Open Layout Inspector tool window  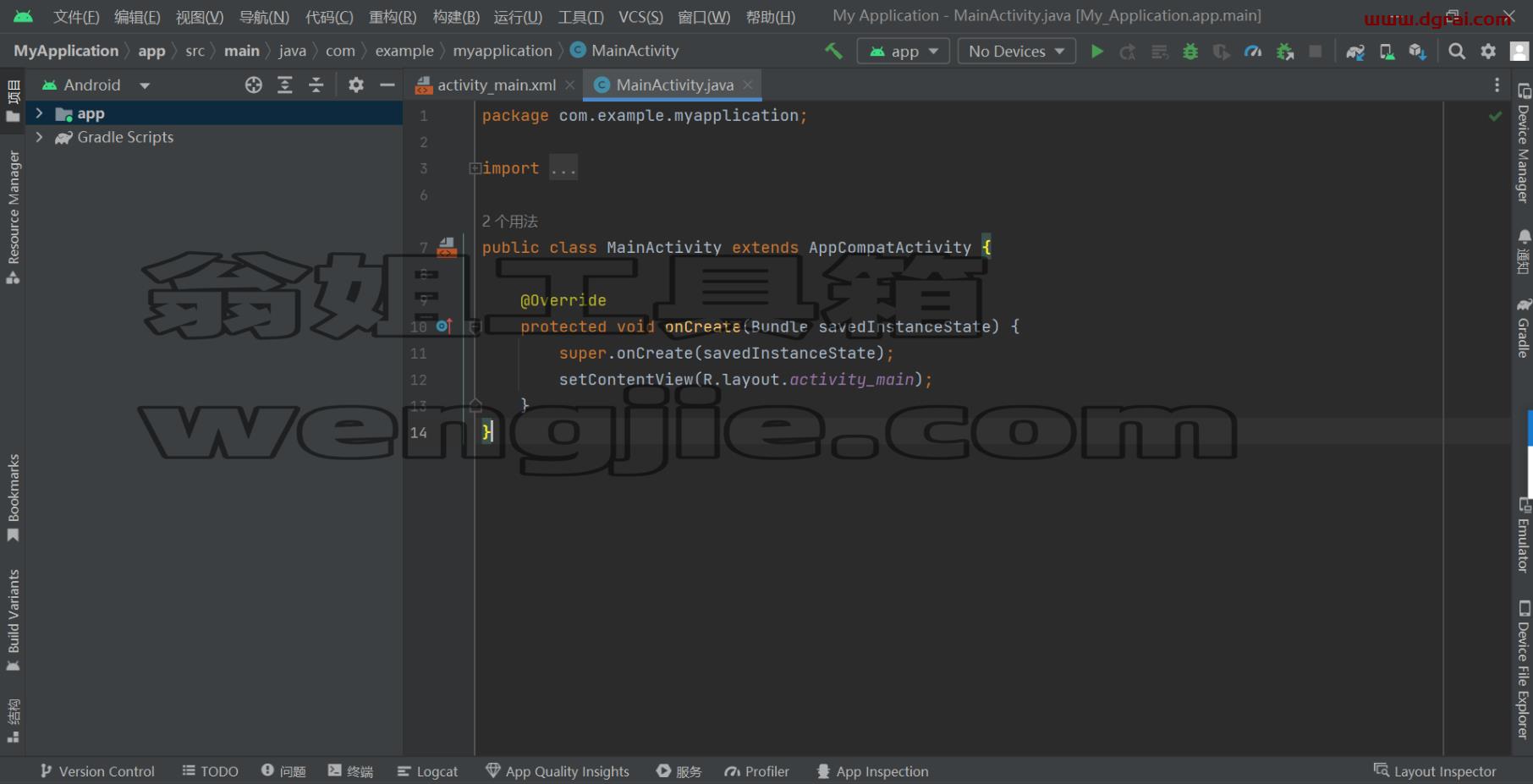coord(1435,771)
